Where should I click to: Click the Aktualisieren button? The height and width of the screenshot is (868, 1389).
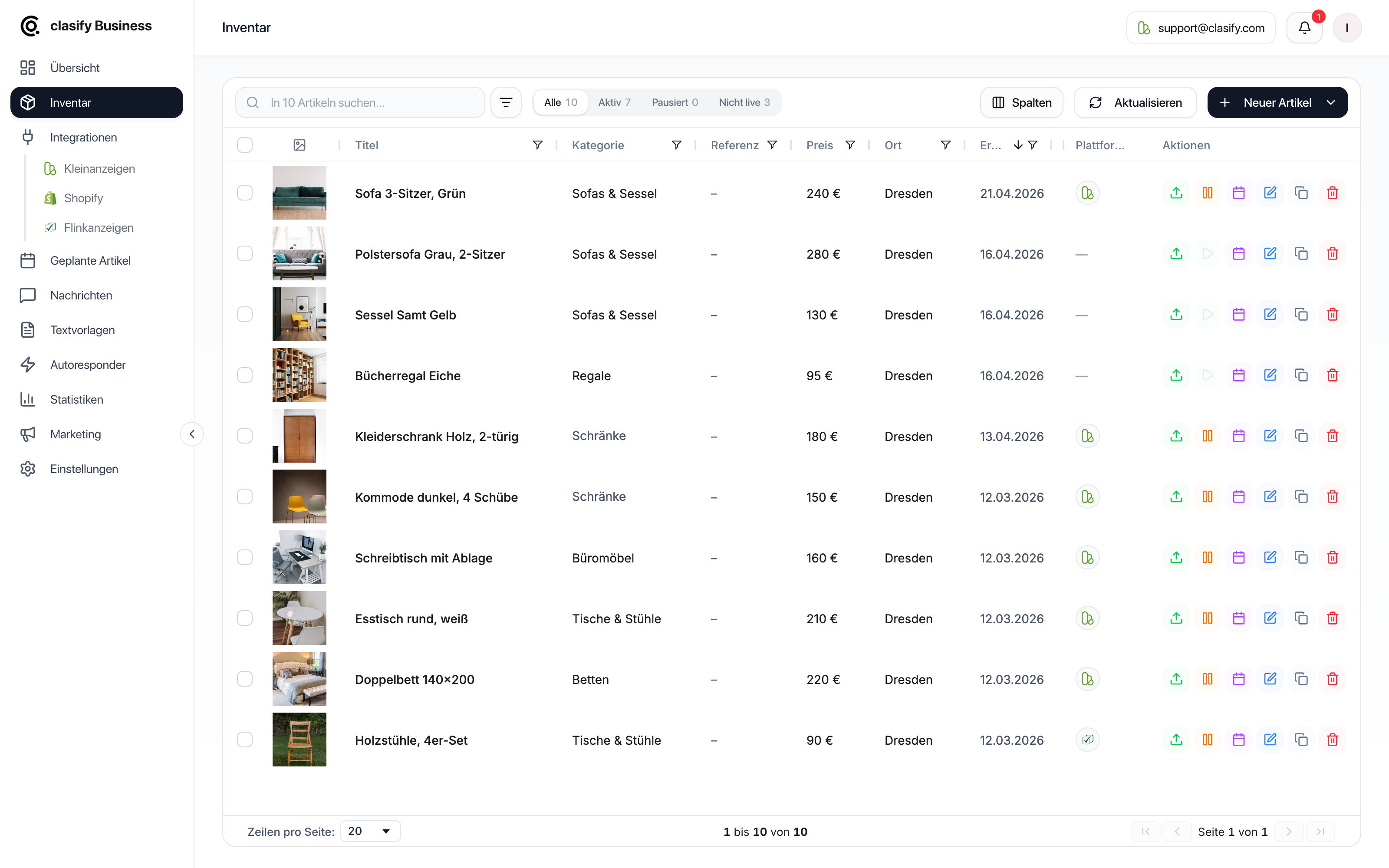pyautogui.click(x=1135, y=102)
